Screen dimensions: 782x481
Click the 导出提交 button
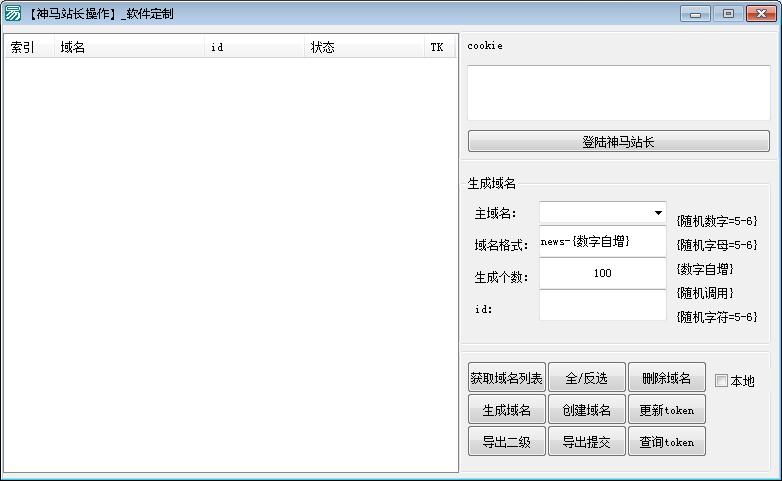point(586,442)
